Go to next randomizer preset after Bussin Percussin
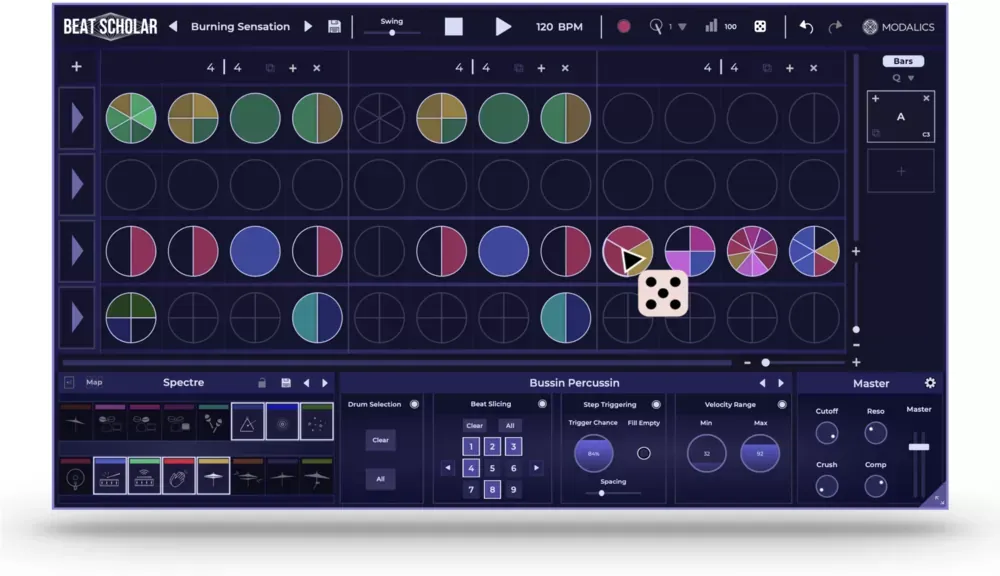Image resolution: width=1000 pixels, height=576 pixels. 781,383
